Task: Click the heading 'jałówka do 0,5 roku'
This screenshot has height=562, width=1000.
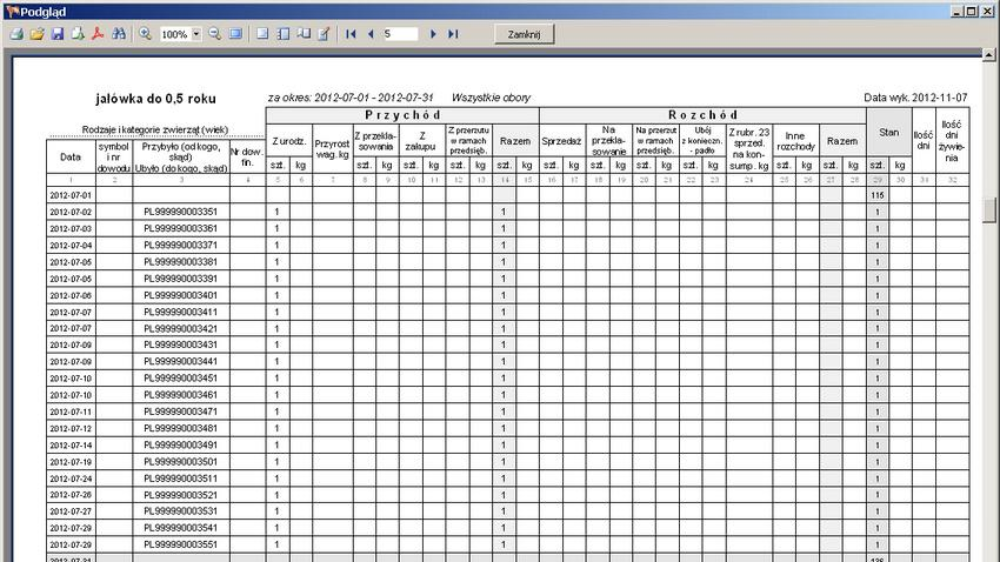Action: [x=156, y=99]
